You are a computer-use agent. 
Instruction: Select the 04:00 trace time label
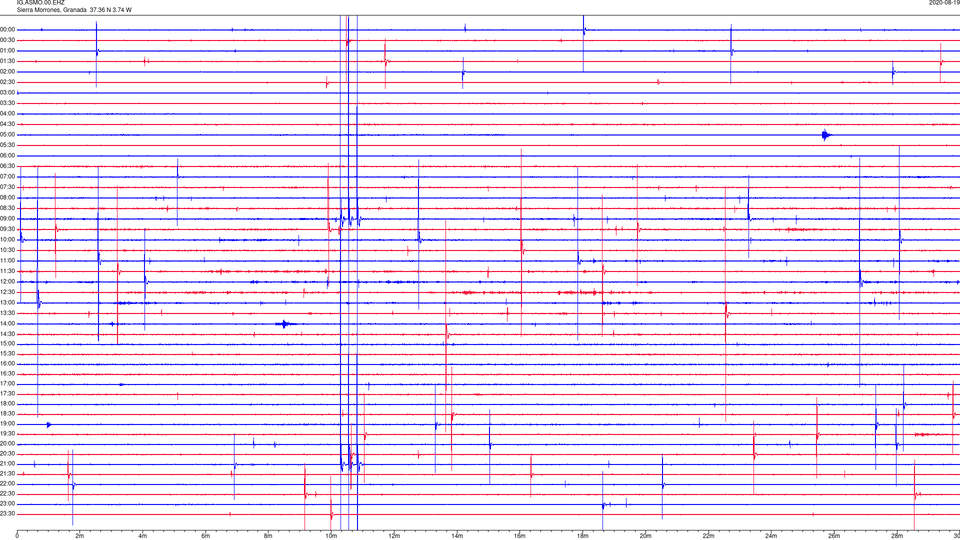(x=8, y=114)
